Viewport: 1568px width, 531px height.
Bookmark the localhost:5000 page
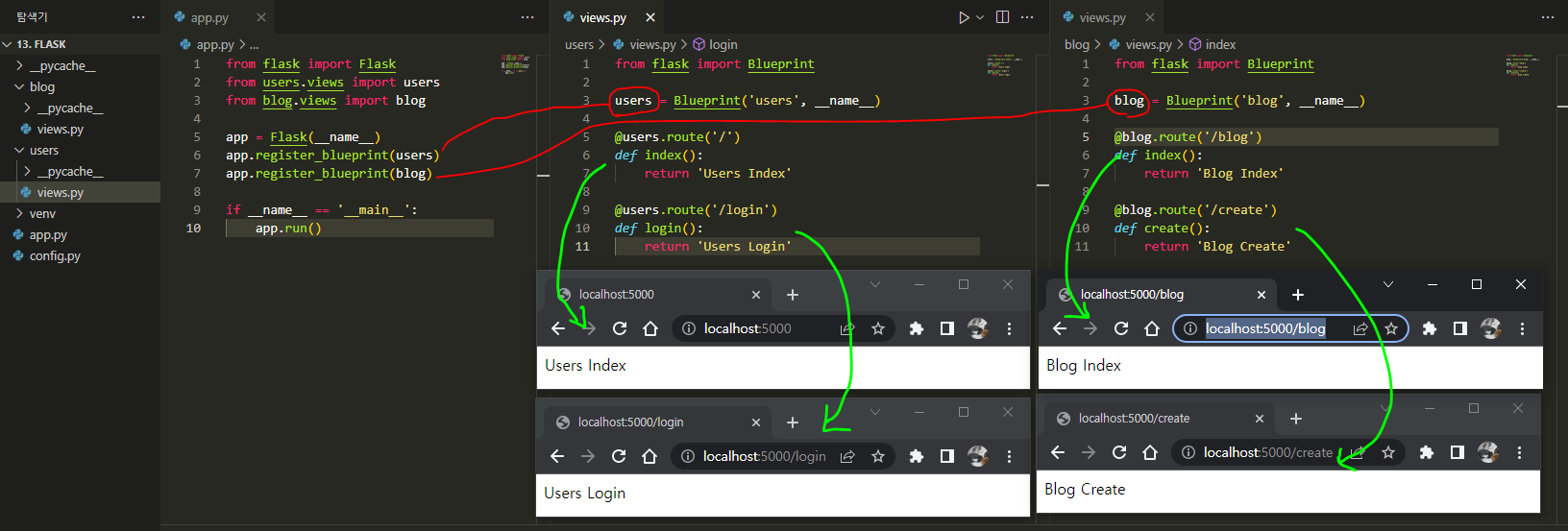point(878,328)
